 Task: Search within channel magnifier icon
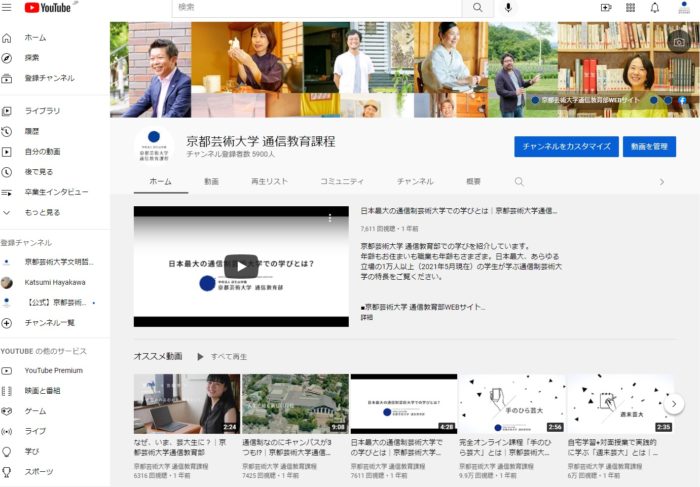pyautogui.click(x=519, y=182)
